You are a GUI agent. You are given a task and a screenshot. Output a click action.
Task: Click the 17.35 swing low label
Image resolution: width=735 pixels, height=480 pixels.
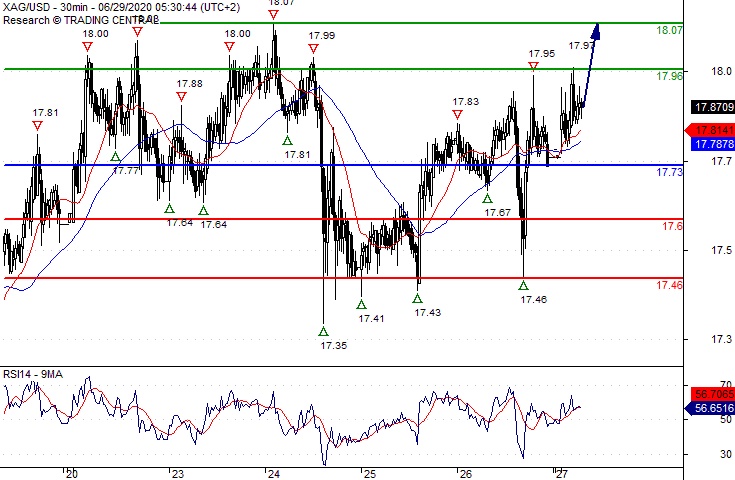[334, 345]
